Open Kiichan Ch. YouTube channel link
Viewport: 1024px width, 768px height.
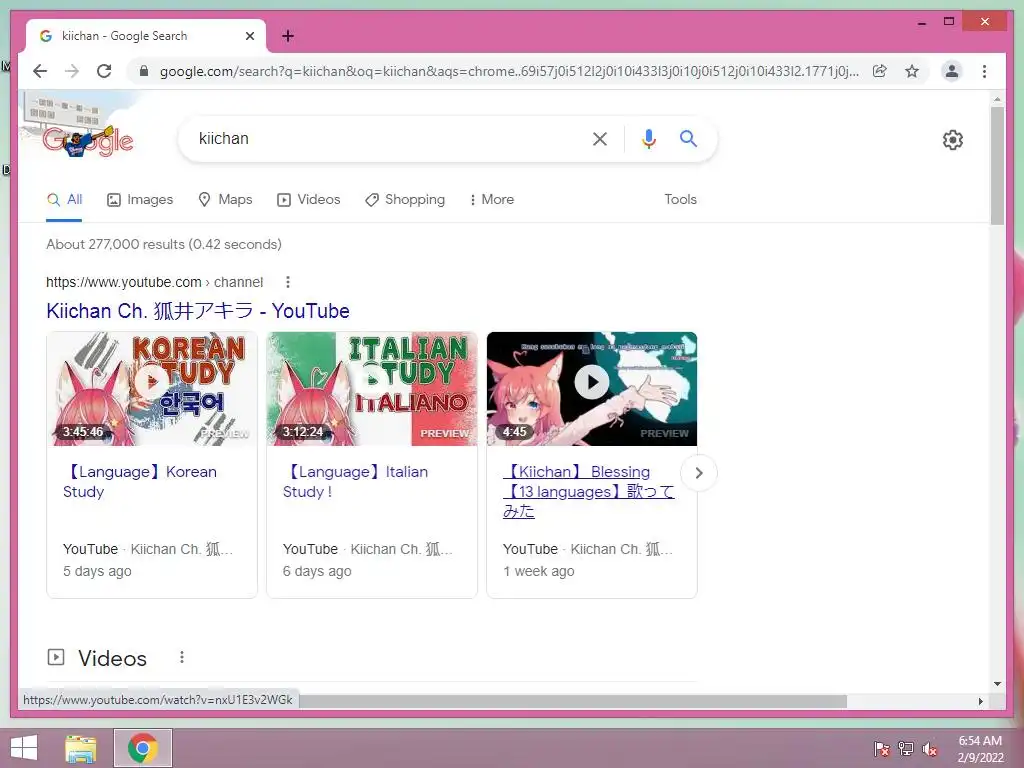198,311
